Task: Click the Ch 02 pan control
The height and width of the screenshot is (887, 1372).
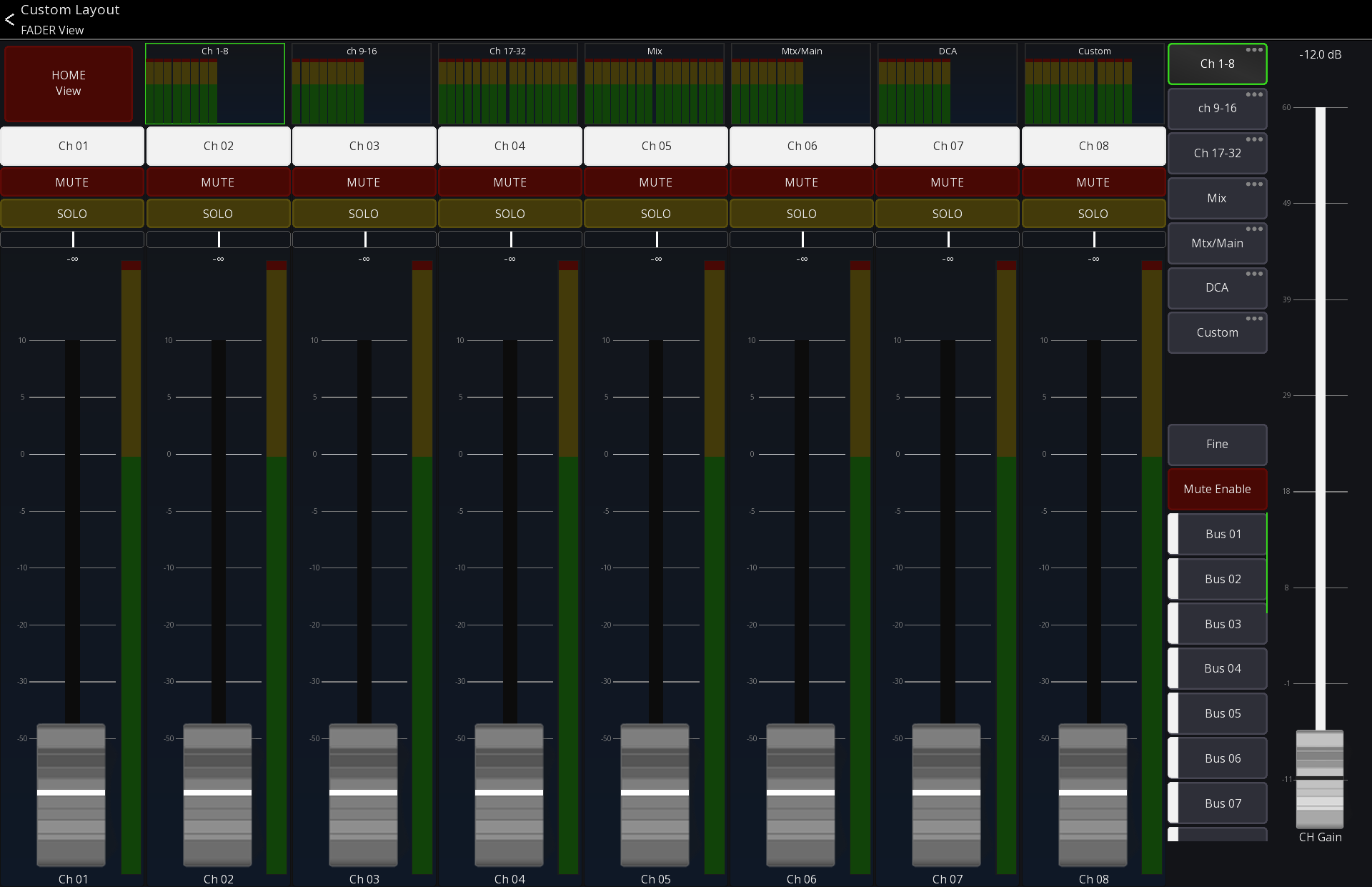Action: point(218,239)
